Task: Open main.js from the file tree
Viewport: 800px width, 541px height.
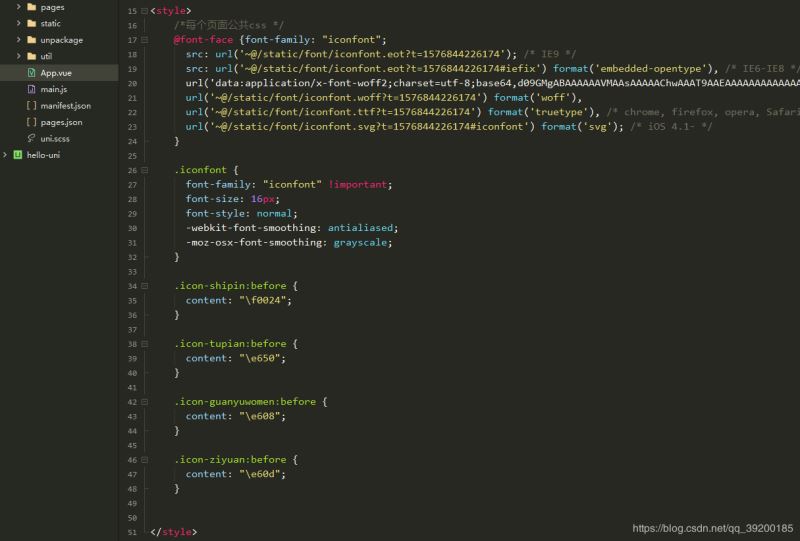Action: tap(53, 89)
